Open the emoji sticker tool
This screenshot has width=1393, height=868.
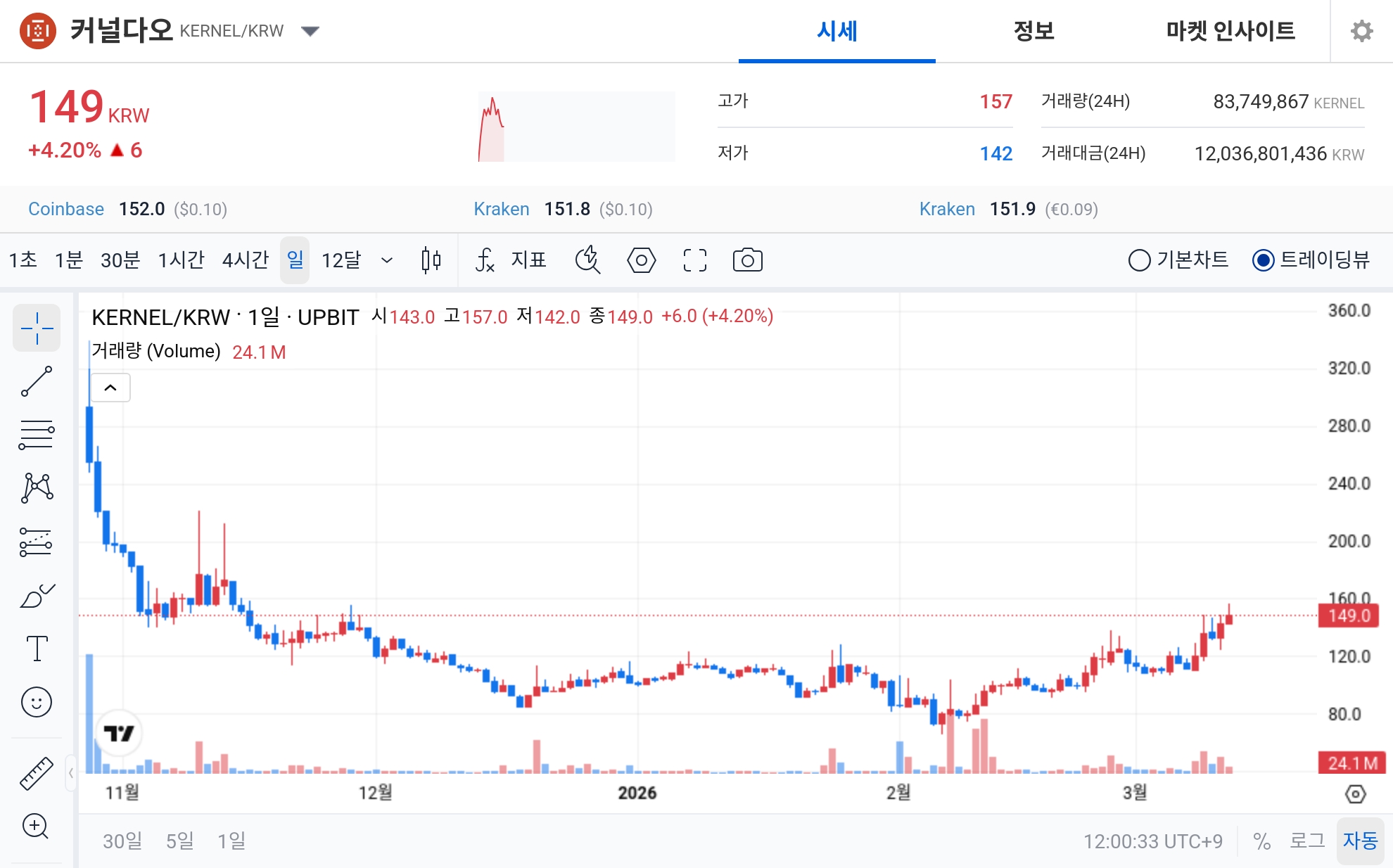pyautogui.click(x=37, y=701)
